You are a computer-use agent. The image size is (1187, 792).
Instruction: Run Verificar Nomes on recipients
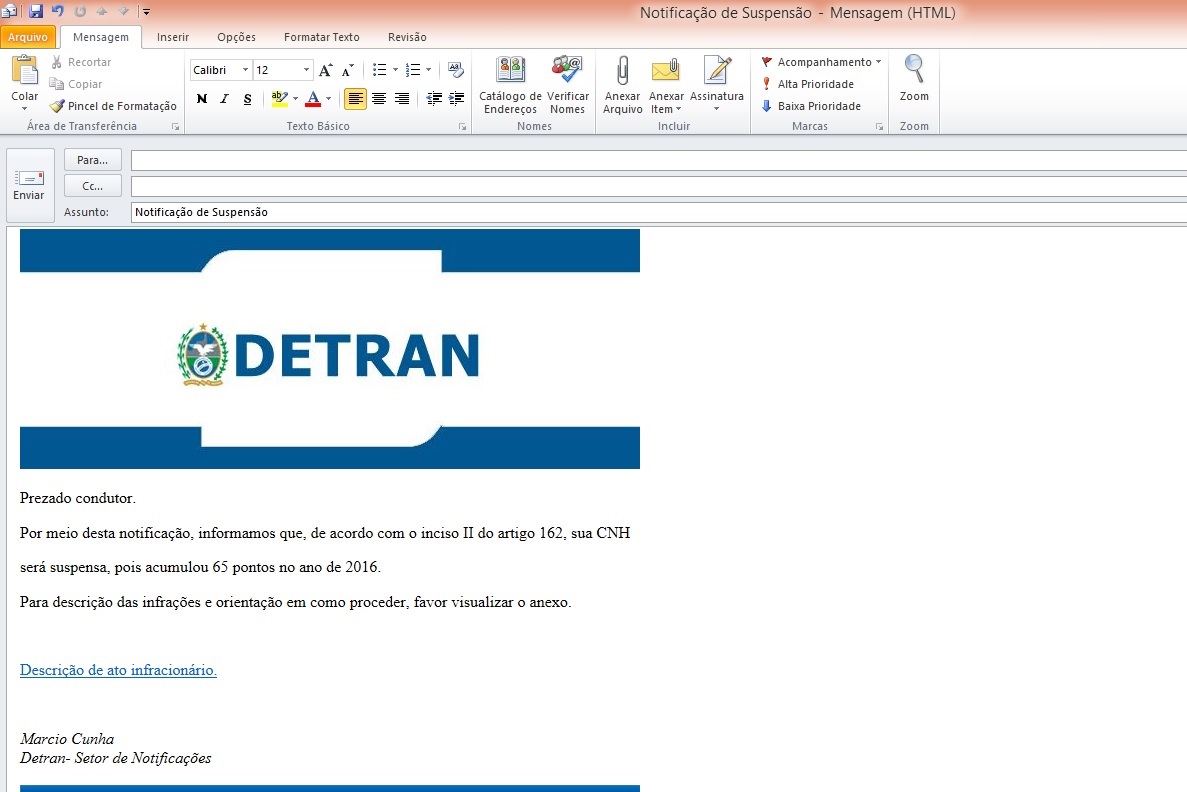click(568, 85)
